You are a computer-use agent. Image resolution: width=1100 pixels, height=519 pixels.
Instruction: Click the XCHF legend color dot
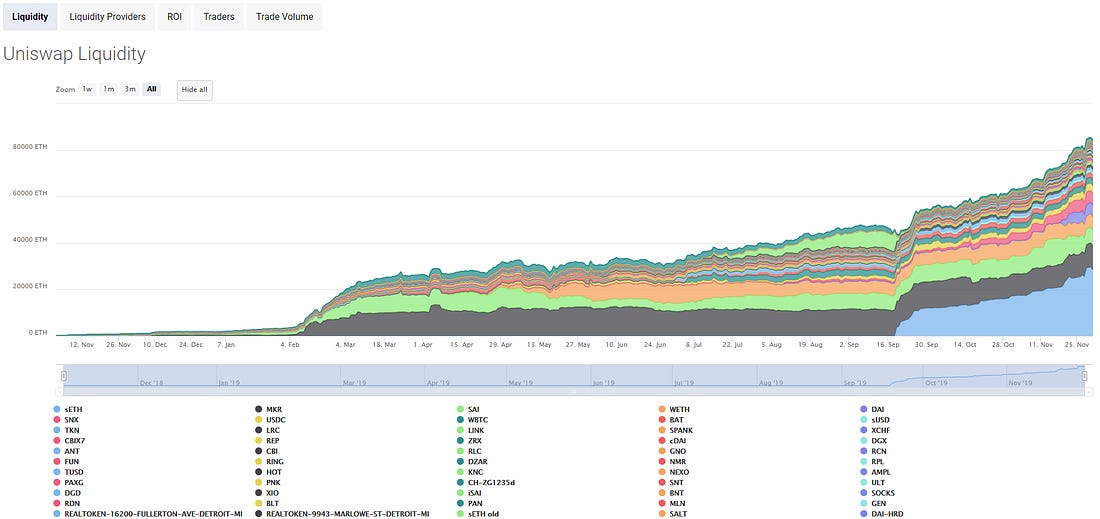864,430
